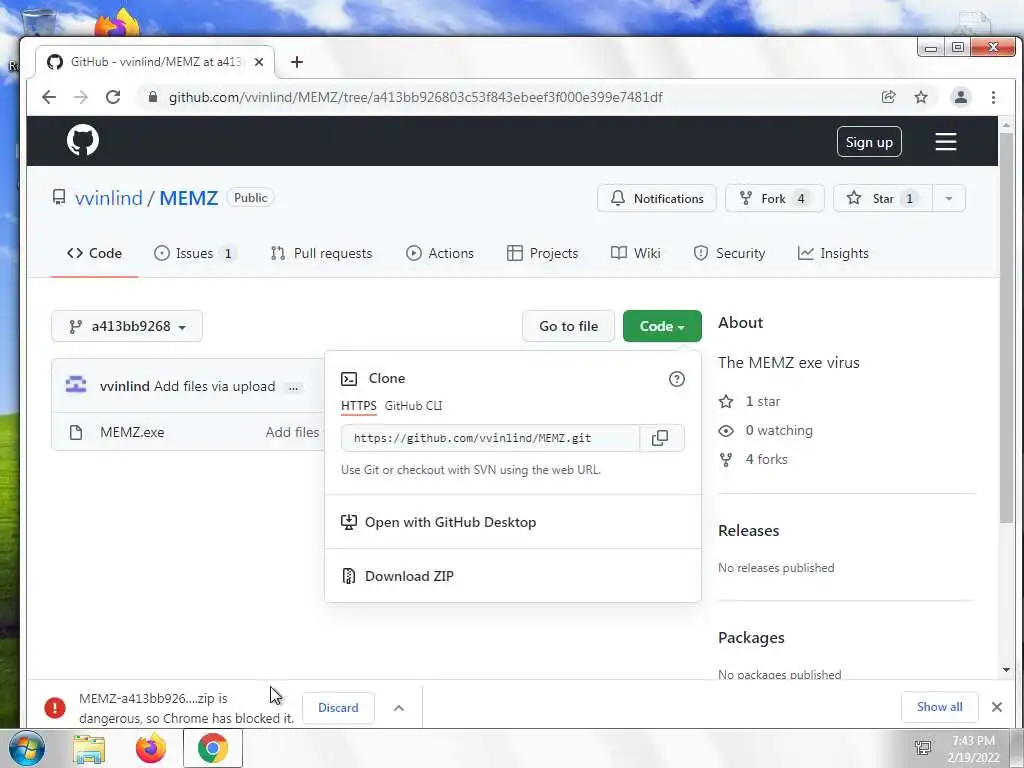Click Chrome icon in the taskbar
The image size is (1024, 768).
[x=212, y=748]
